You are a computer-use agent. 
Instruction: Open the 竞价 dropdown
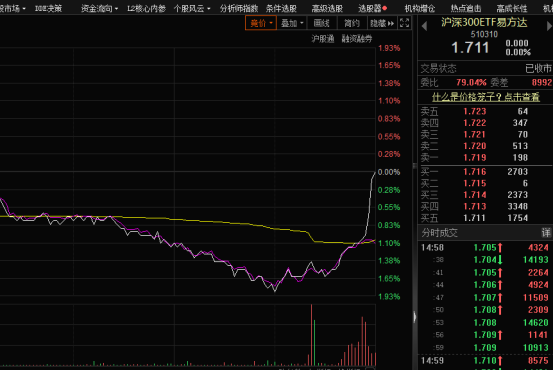tap(261, 23)
